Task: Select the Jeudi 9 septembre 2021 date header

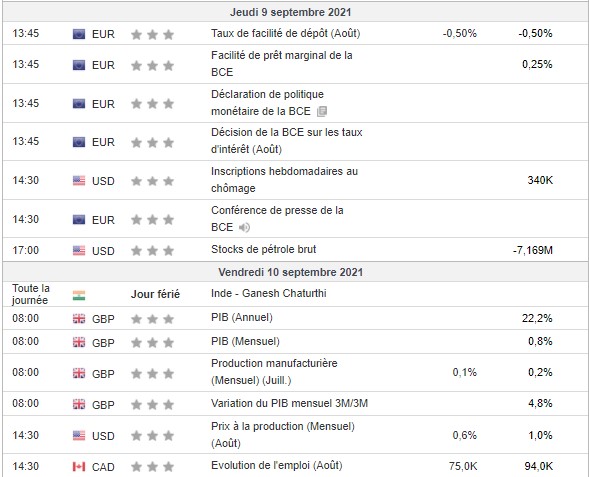Action: (290, 12)
